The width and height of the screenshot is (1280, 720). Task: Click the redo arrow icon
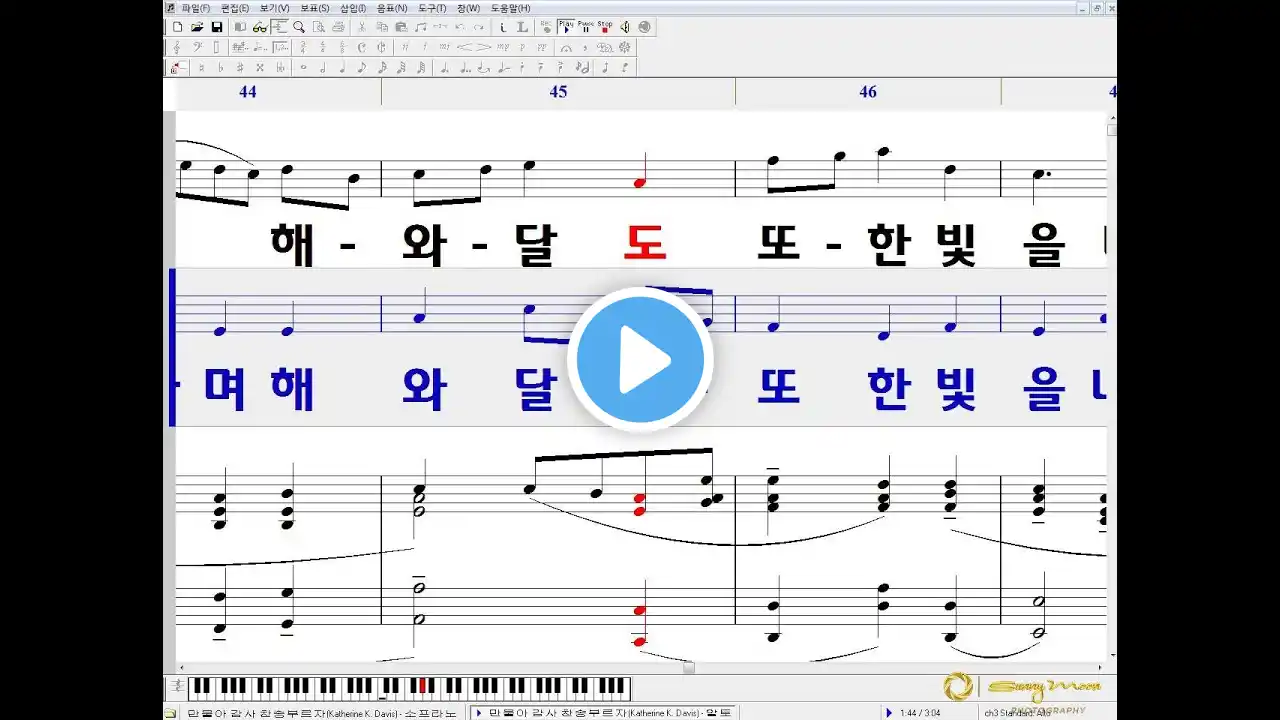[478, 27]
